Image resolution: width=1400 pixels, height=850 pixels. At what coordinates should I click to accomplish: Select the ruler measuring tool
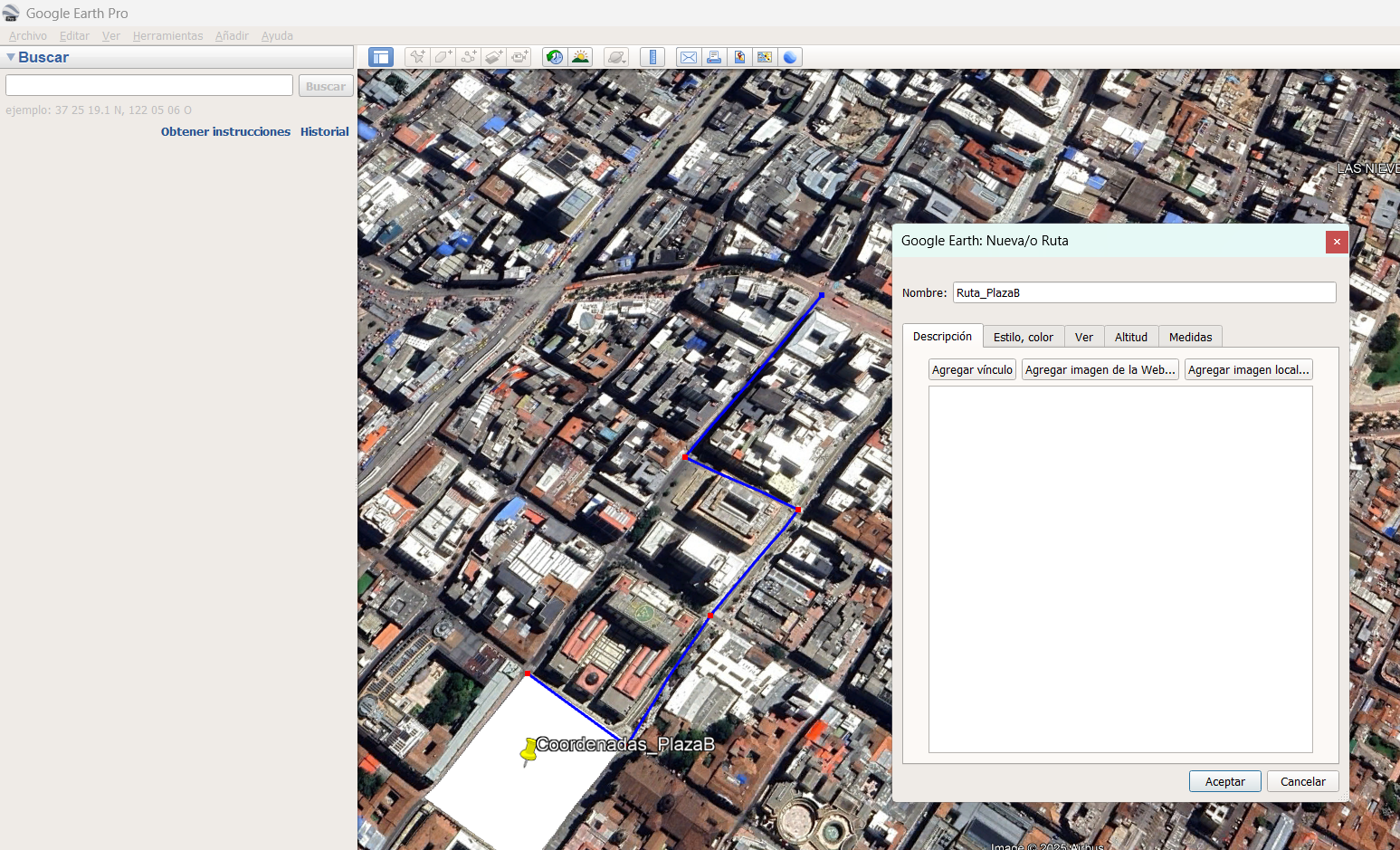652,57
